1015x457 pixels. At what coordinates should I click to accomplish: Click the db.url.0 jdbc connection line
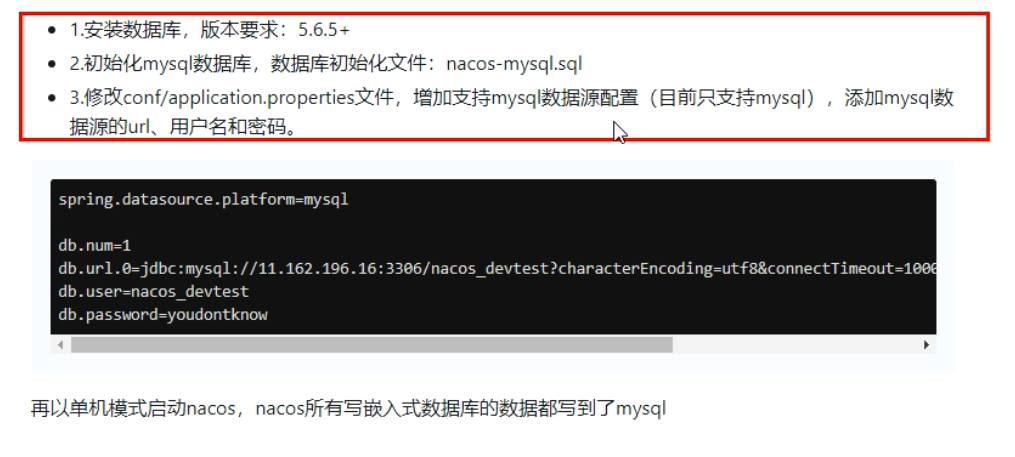(x=496, y=269)
